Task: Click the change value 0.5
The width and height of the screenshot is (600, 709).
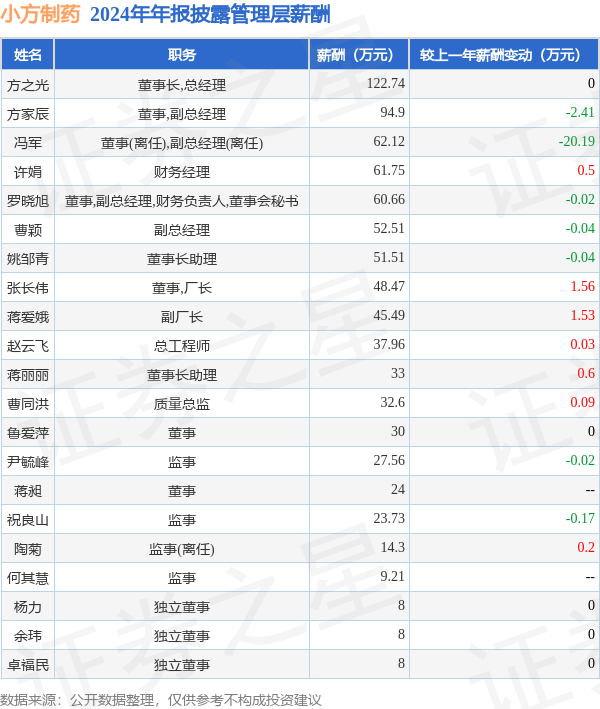Action: tap(586, 170)
